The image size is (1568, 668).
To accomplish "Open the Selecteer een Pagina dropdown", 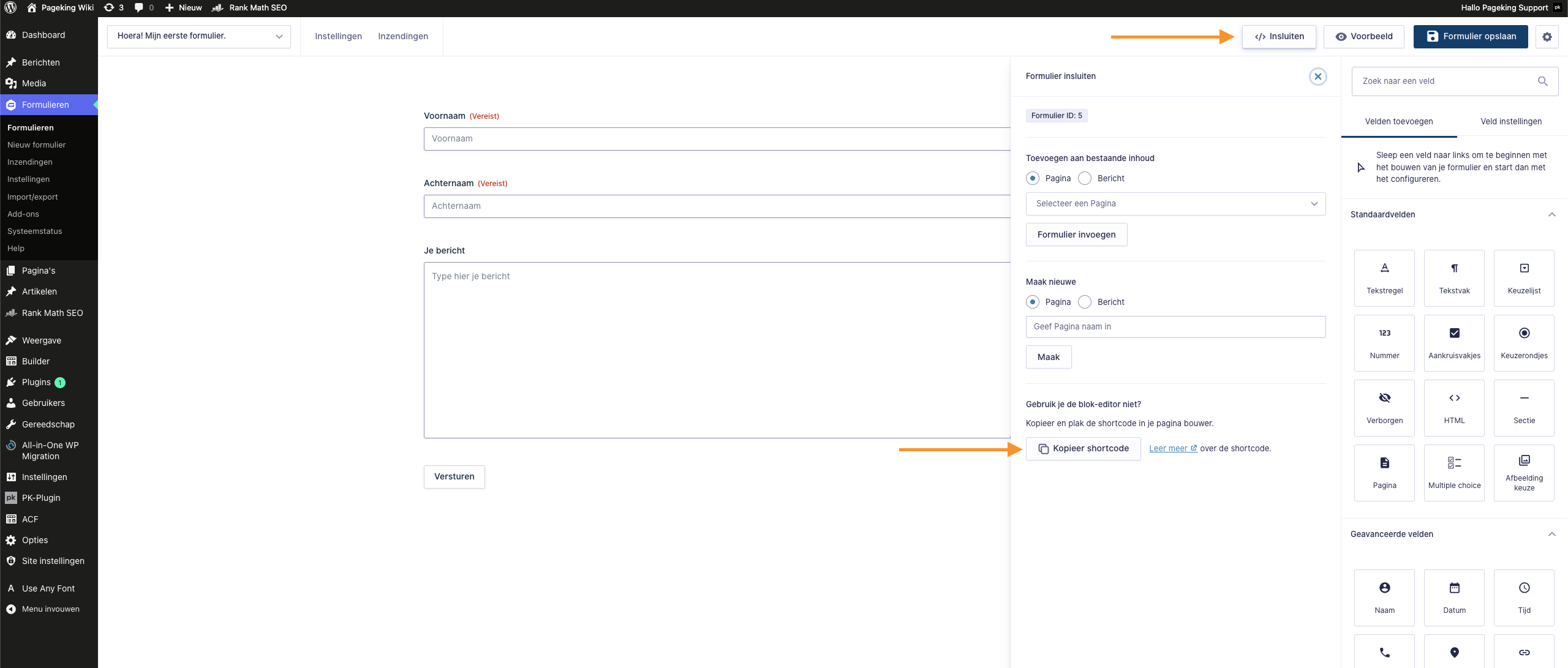I will (x=1175, y=204).
